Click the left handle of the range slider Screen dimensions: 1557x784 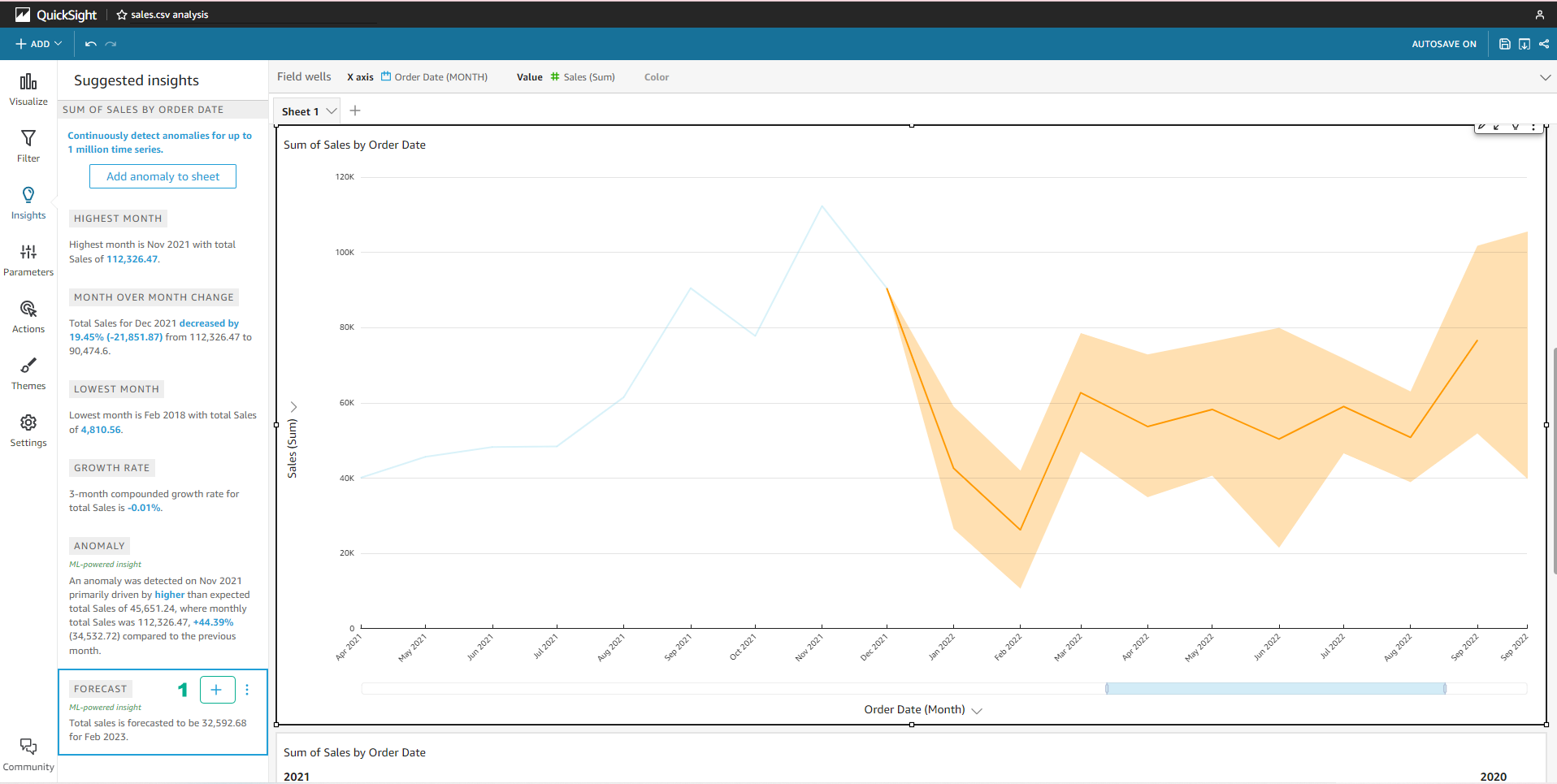1106,689
